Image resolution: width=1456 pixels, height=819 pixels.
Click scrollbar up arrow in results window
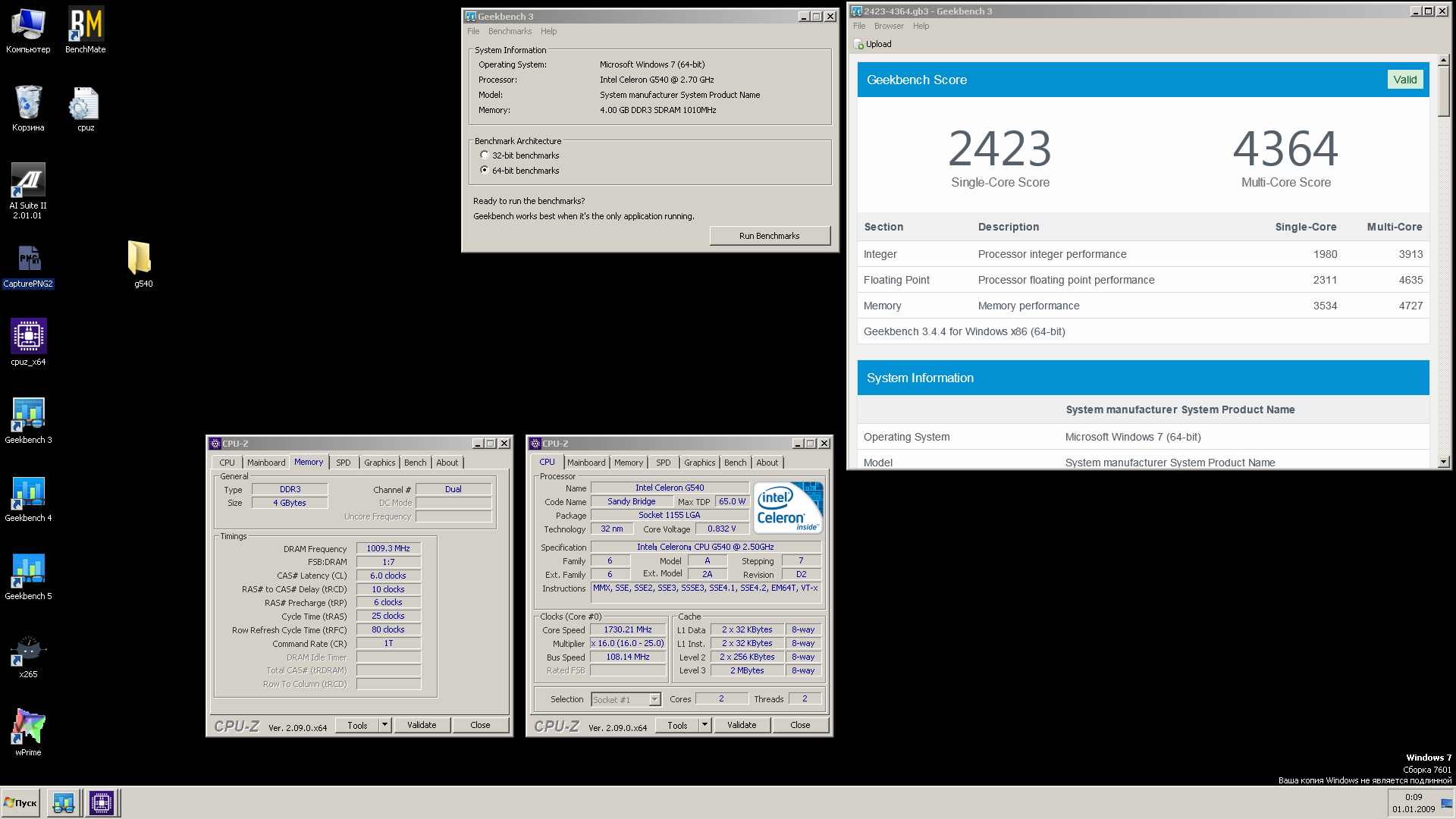click(1443, 60)
